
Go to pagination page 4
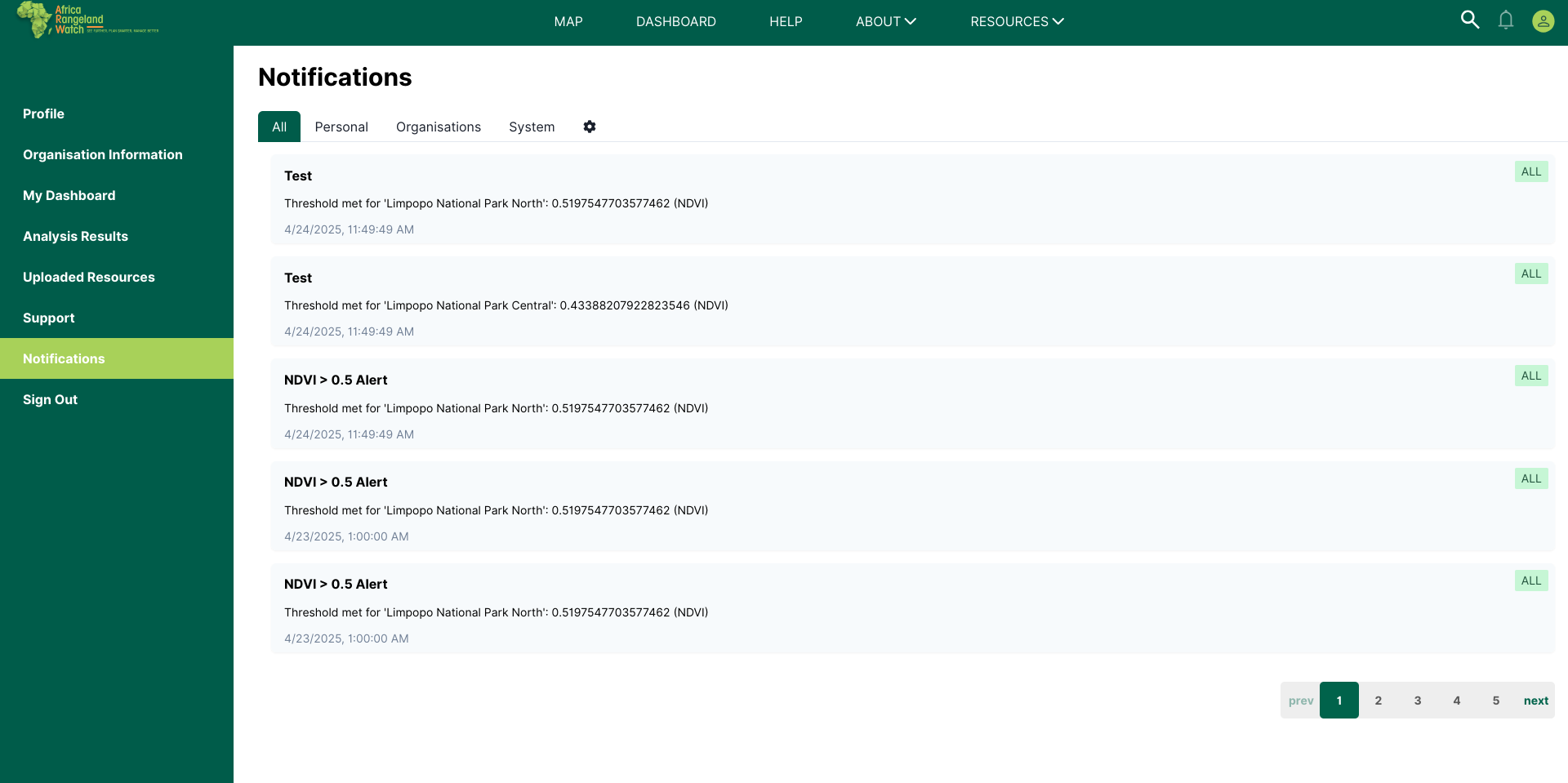point(1457,701)
